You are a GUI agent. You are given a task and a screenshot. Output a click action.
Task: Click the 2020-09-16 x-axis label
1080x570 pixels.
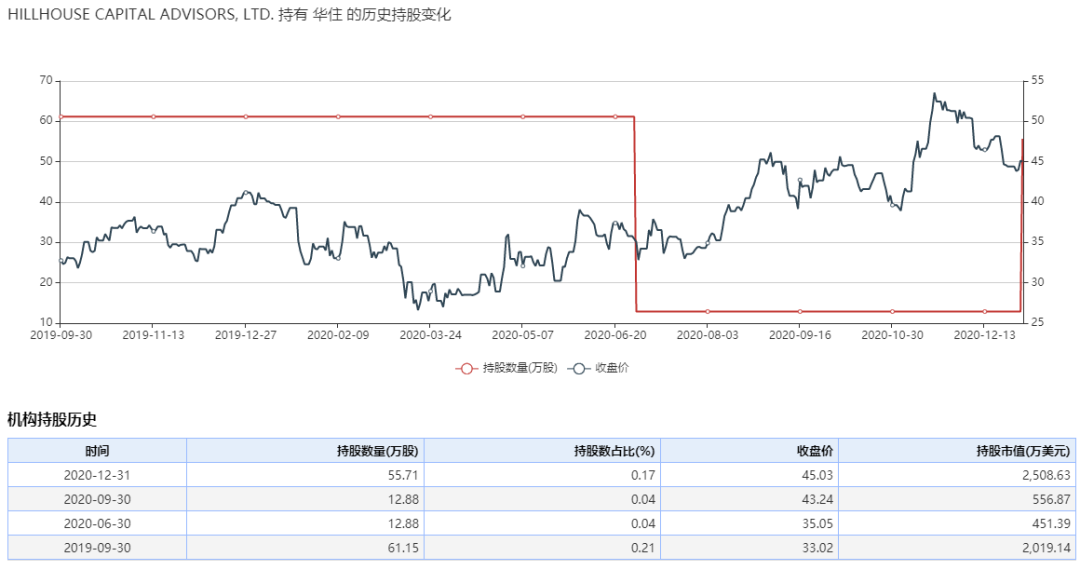click(x=800, y=335)
